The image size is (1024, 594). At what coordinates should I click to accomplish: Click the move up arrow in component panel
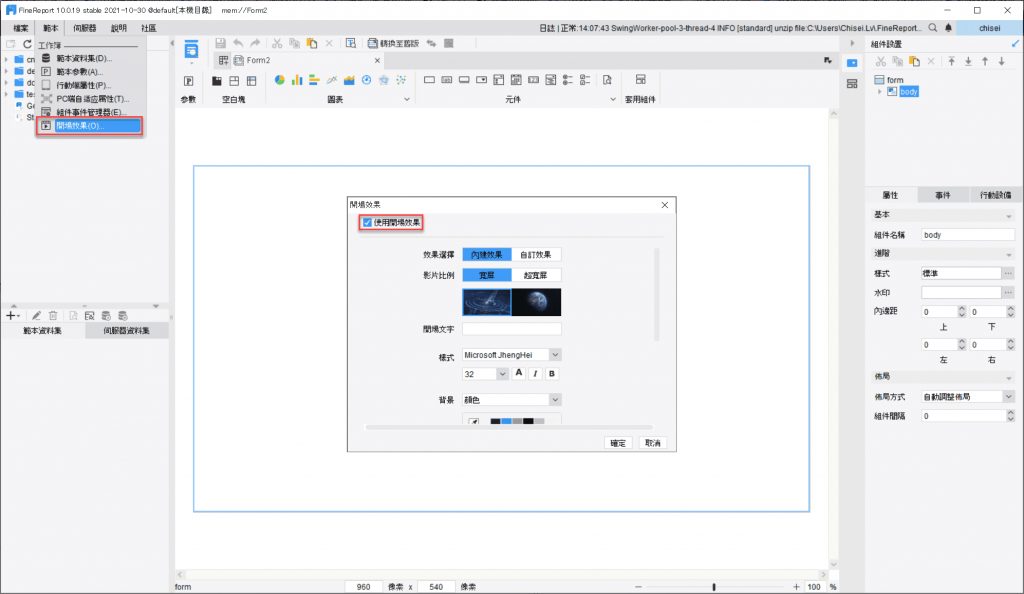[x=985, y=61]
